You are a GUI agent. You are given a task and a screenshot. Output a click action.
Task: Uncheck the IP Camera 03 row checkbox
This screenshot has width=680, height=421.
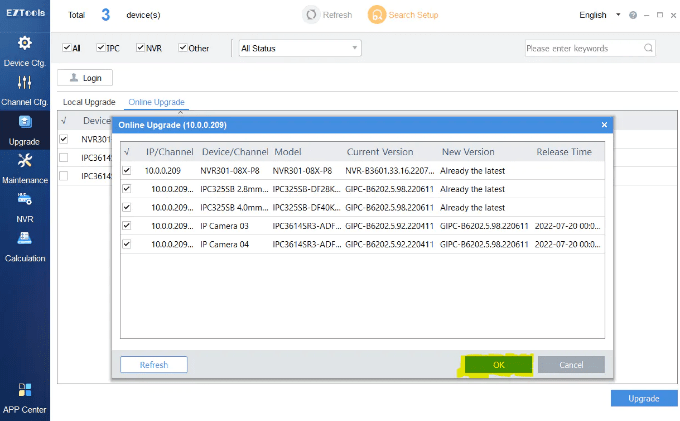(x=126, y=225)
